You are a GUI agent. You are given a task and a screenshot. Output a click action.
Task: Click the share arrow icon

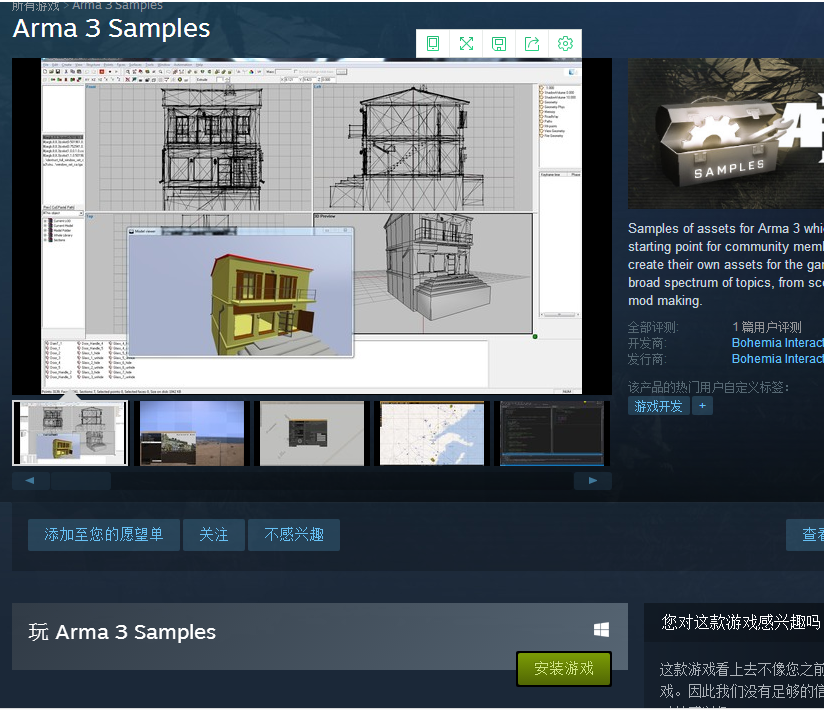[532, 44]
